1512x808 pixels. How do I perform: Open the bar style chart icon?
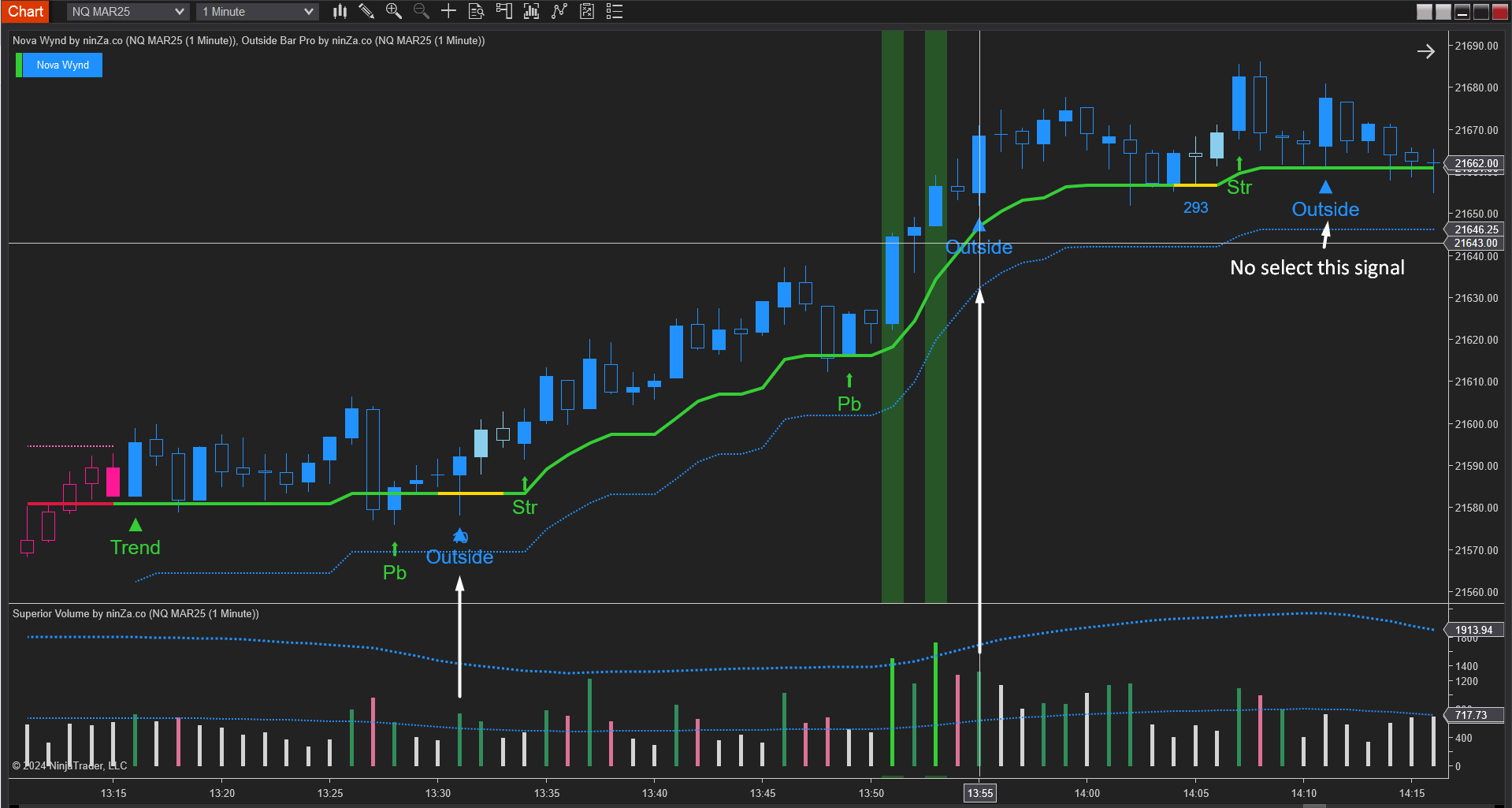340,11
